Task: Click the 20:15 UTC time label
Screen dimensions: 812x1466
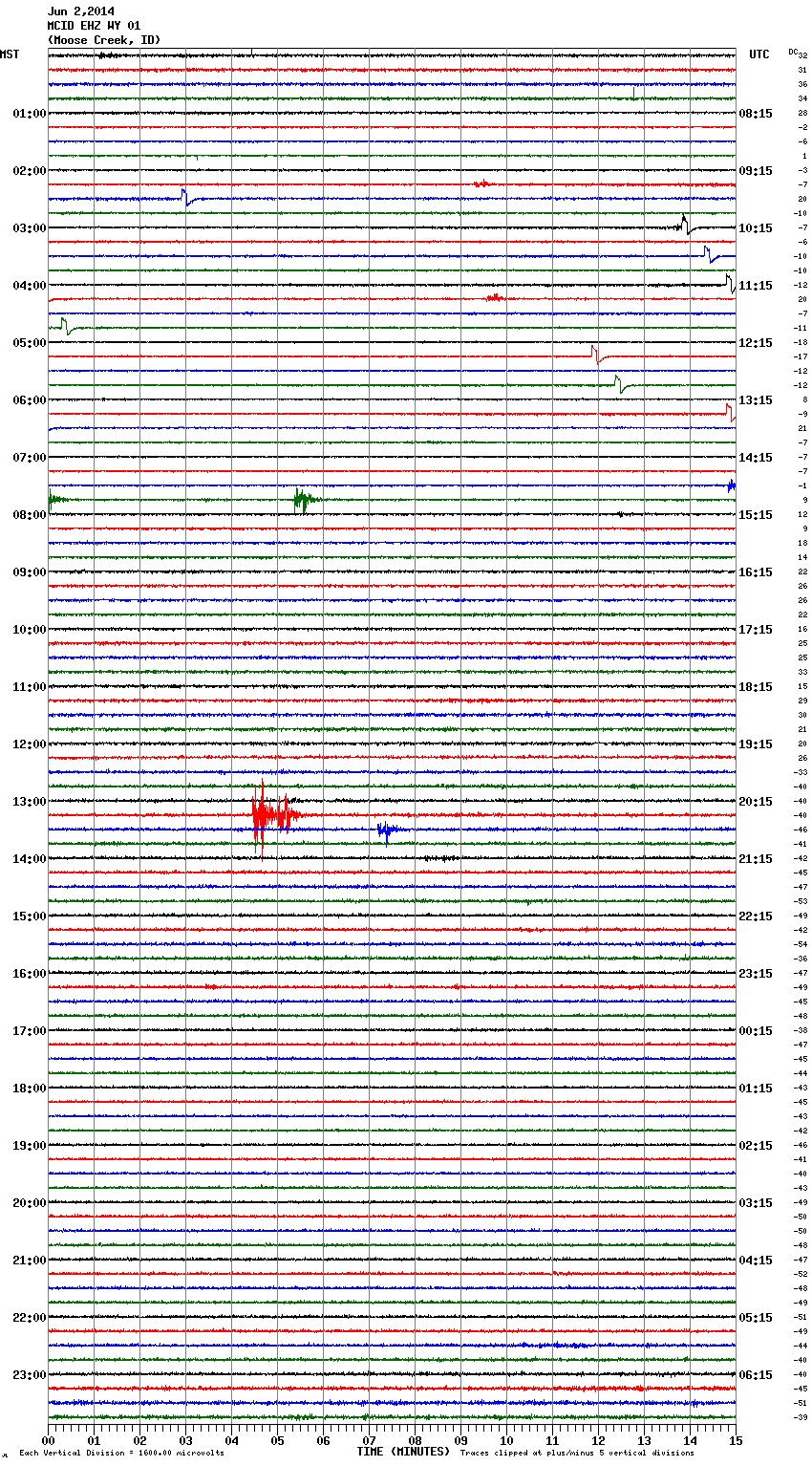Action: click(x=755, y=801)
